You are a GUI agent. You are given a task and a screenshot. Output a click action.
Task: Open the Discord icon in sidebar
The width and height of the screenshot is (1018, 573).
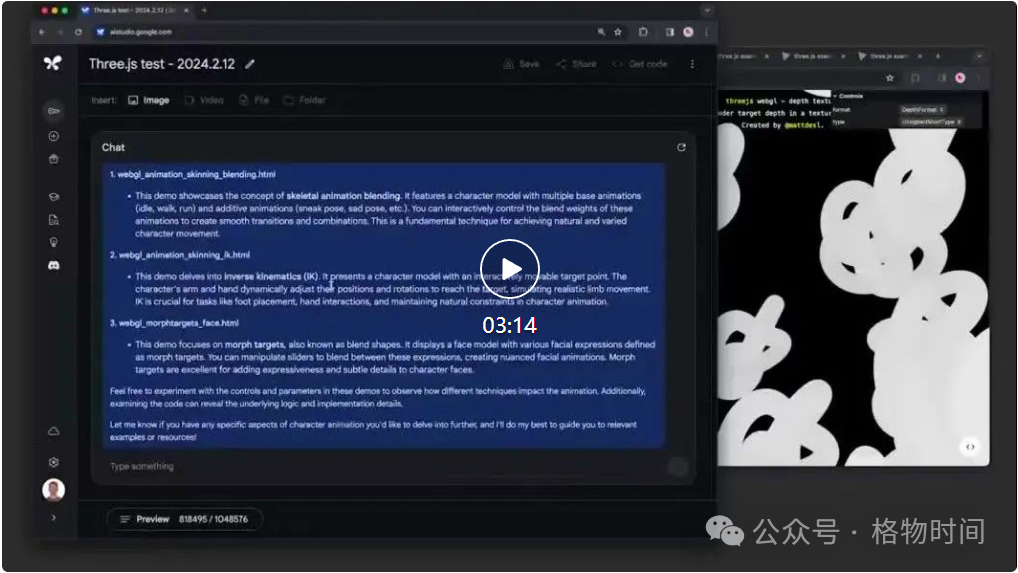pyautogui.click(x=53, y=265)
